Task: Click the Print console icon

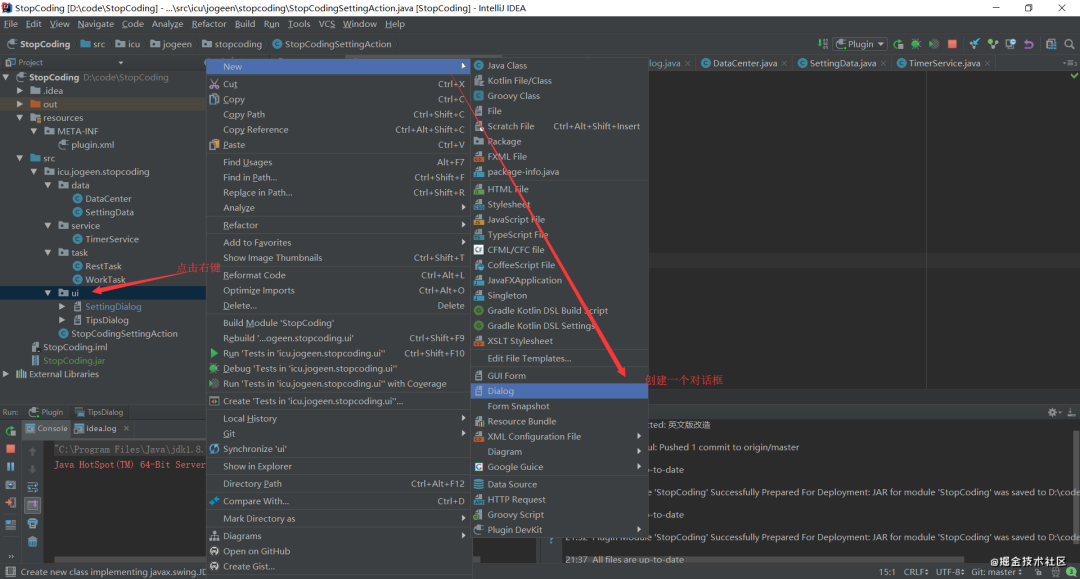Action: point(32,524)
